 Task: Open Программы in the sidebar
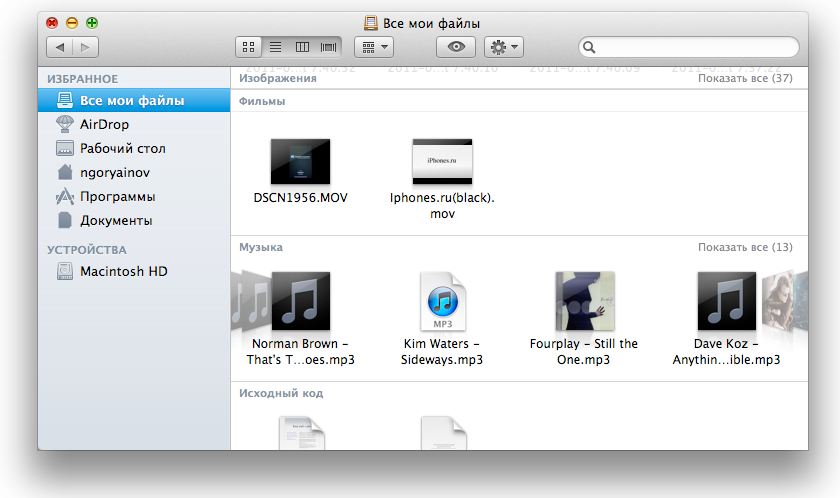click(117, 196)
